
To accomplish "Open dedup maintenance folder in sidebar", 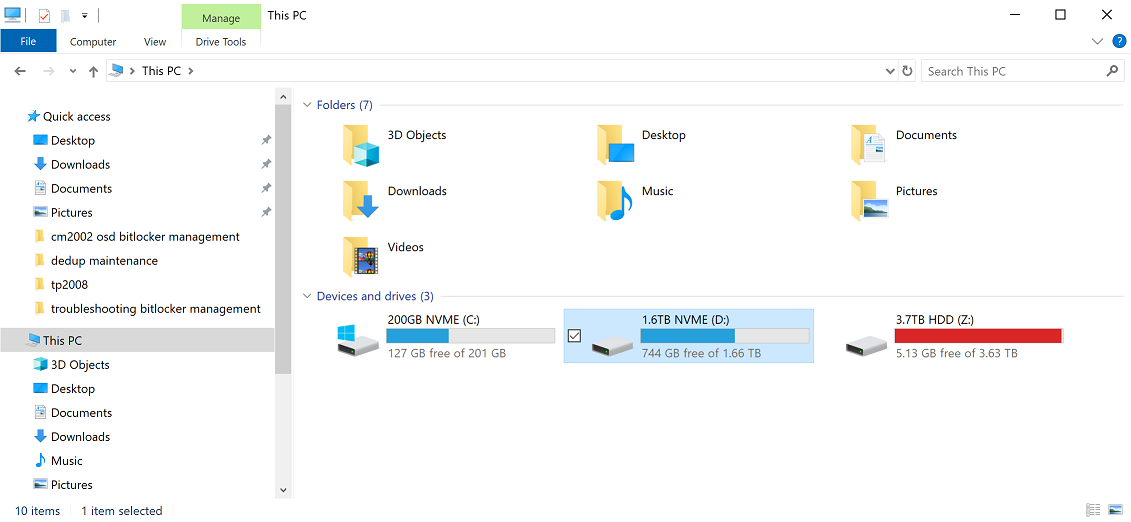I will [104, 260].
